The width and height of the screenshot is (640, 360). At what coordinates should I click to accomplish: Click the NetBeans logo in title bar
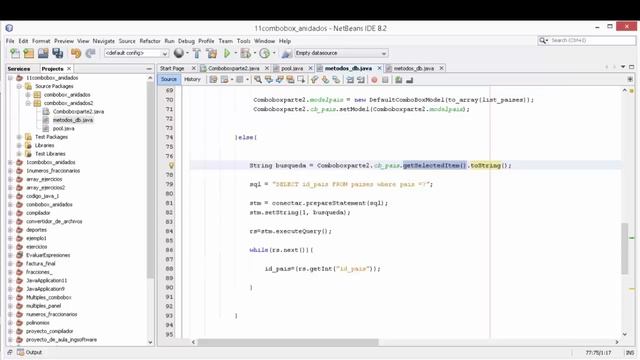pos(9,28)
